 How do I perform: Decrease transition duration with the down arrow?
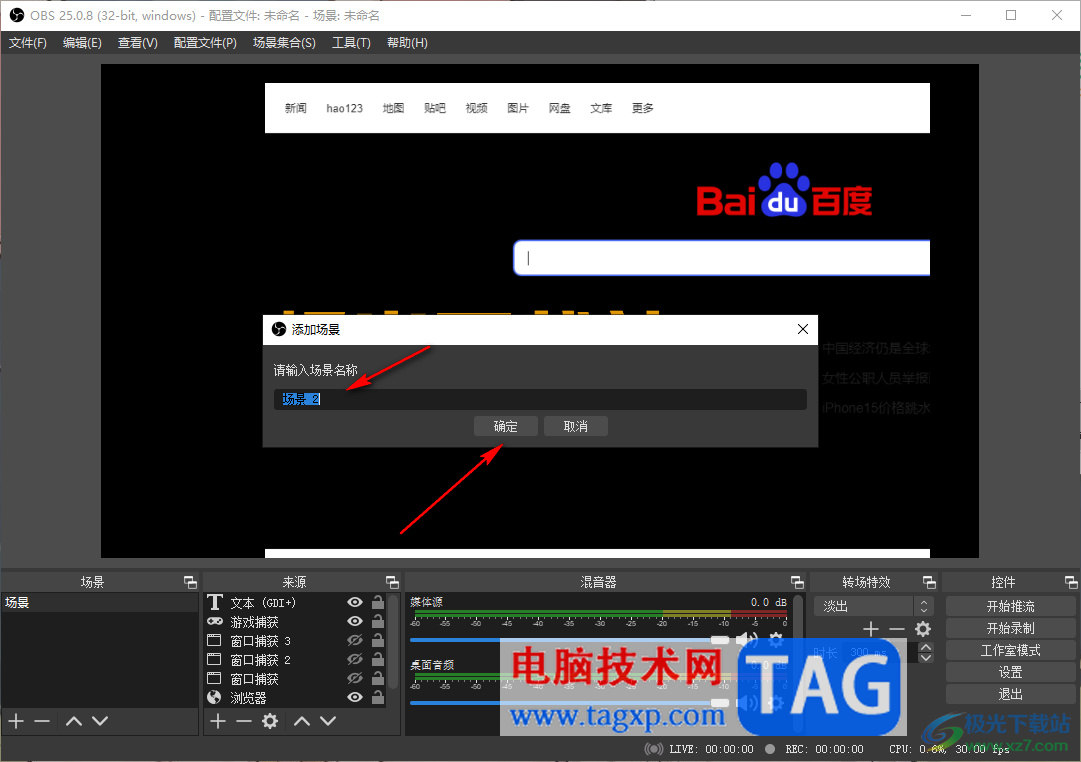pos(926,658)
